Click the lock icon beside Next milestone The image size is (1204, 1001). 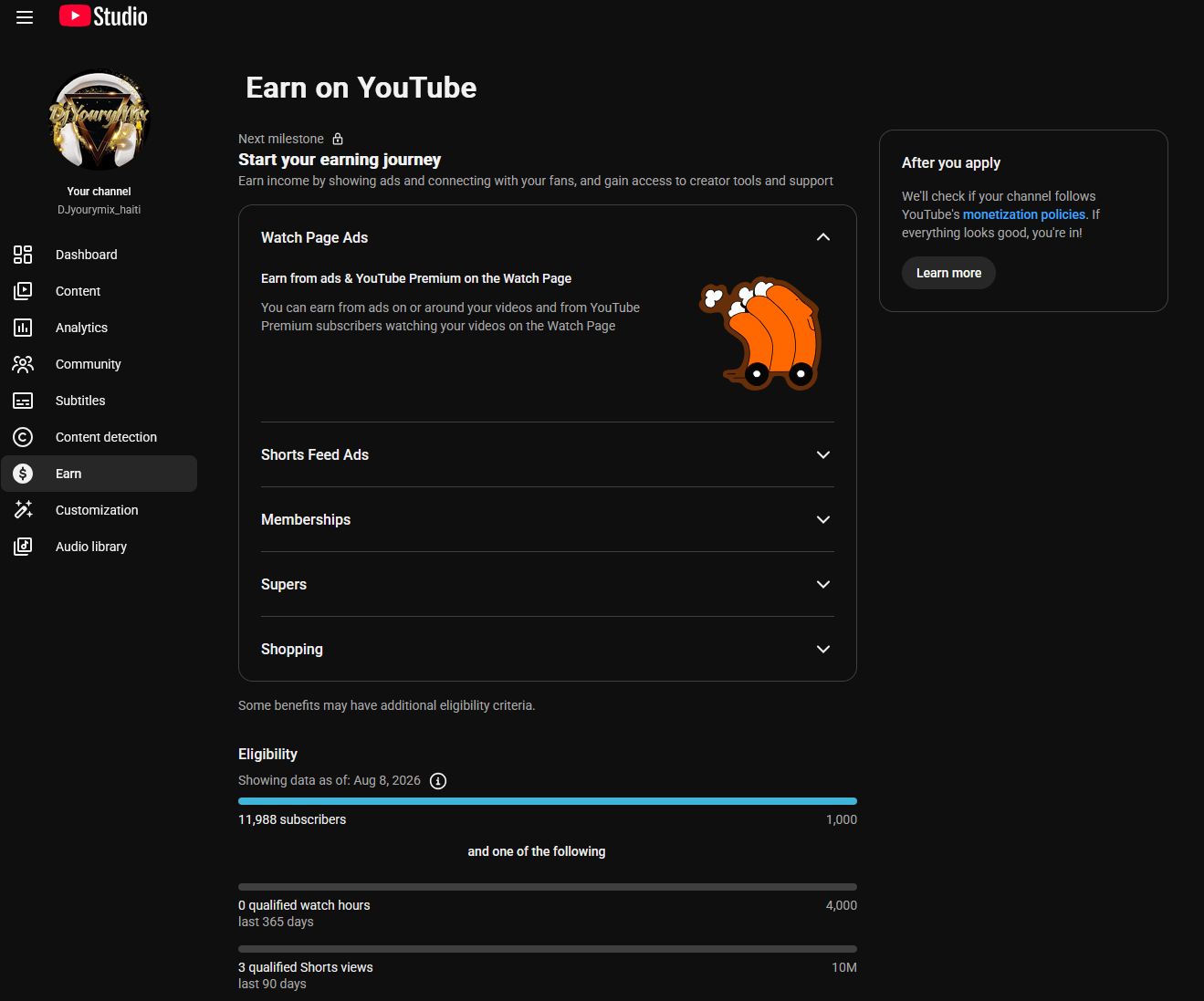[338, 139]
